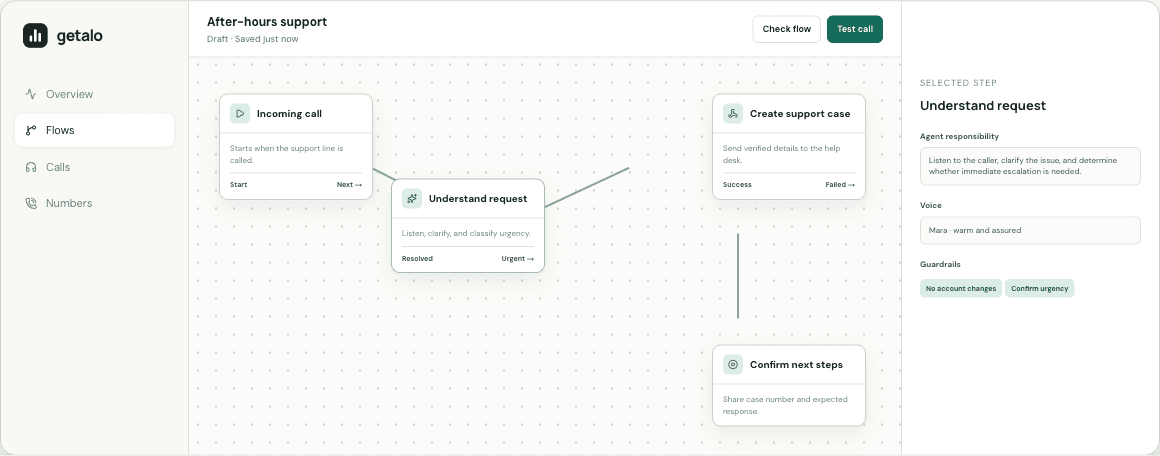Click the Success output on Create support case

737,184
